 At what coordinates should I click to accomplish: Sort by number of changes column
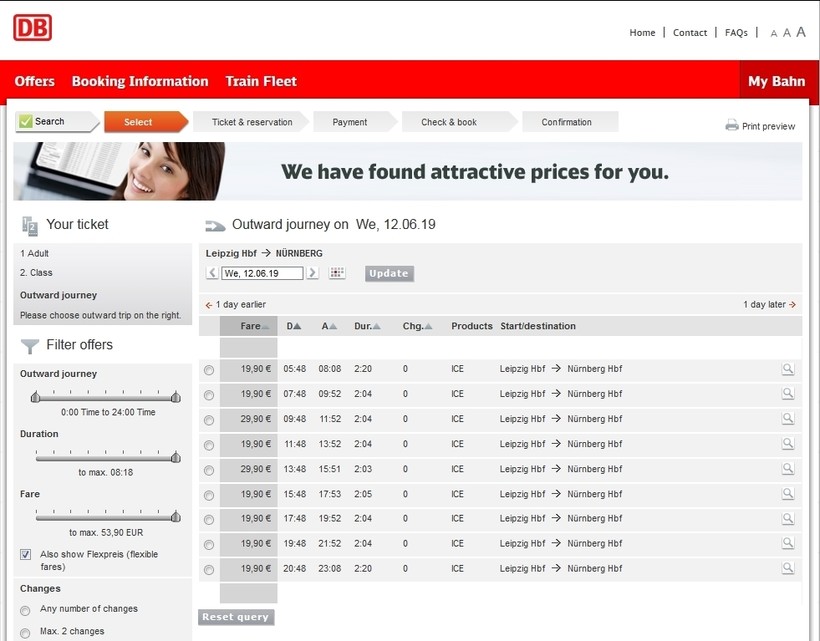click(417, 326)
